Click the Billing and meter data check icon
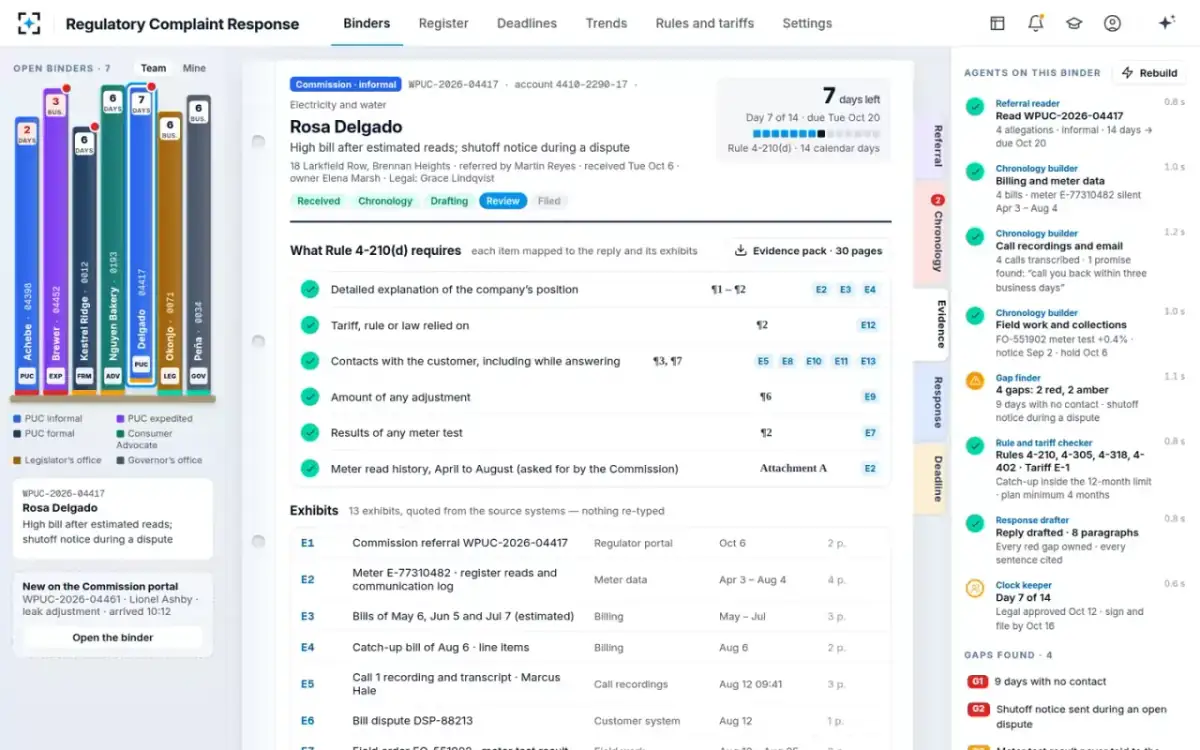The width and height of the screenshot is (1200, 750). [x=975, y=171]
